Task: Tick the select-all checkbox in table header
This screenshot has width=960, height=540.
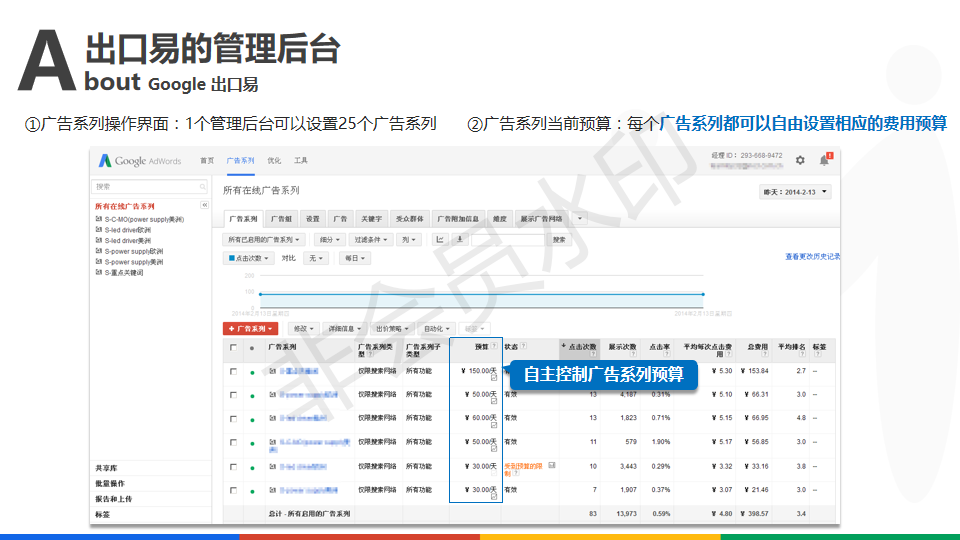Action: (x=233, y=348)
